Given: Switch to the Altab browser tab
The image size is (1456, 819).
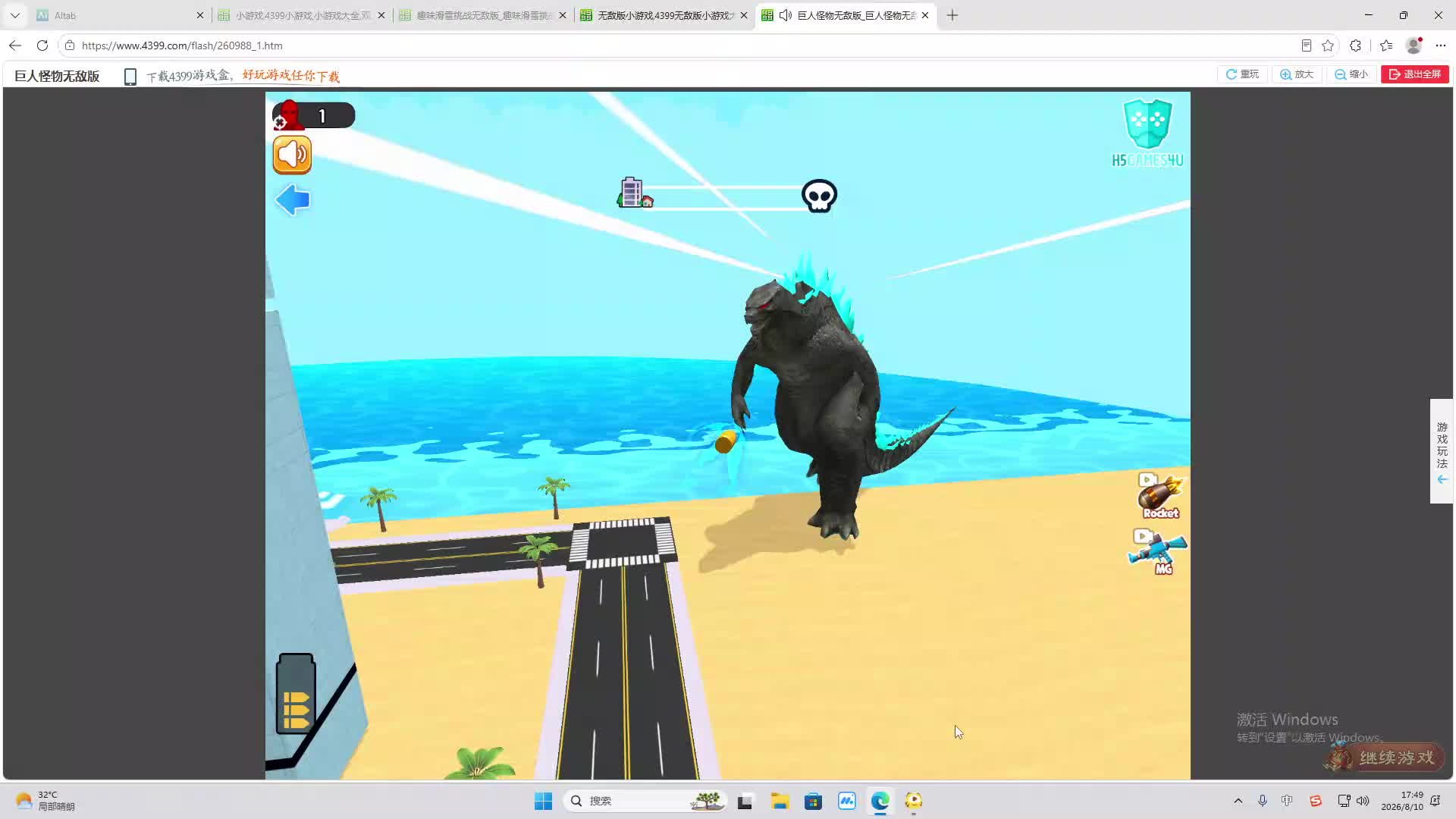Looking at the screenshot, I should tap(120, 15).
